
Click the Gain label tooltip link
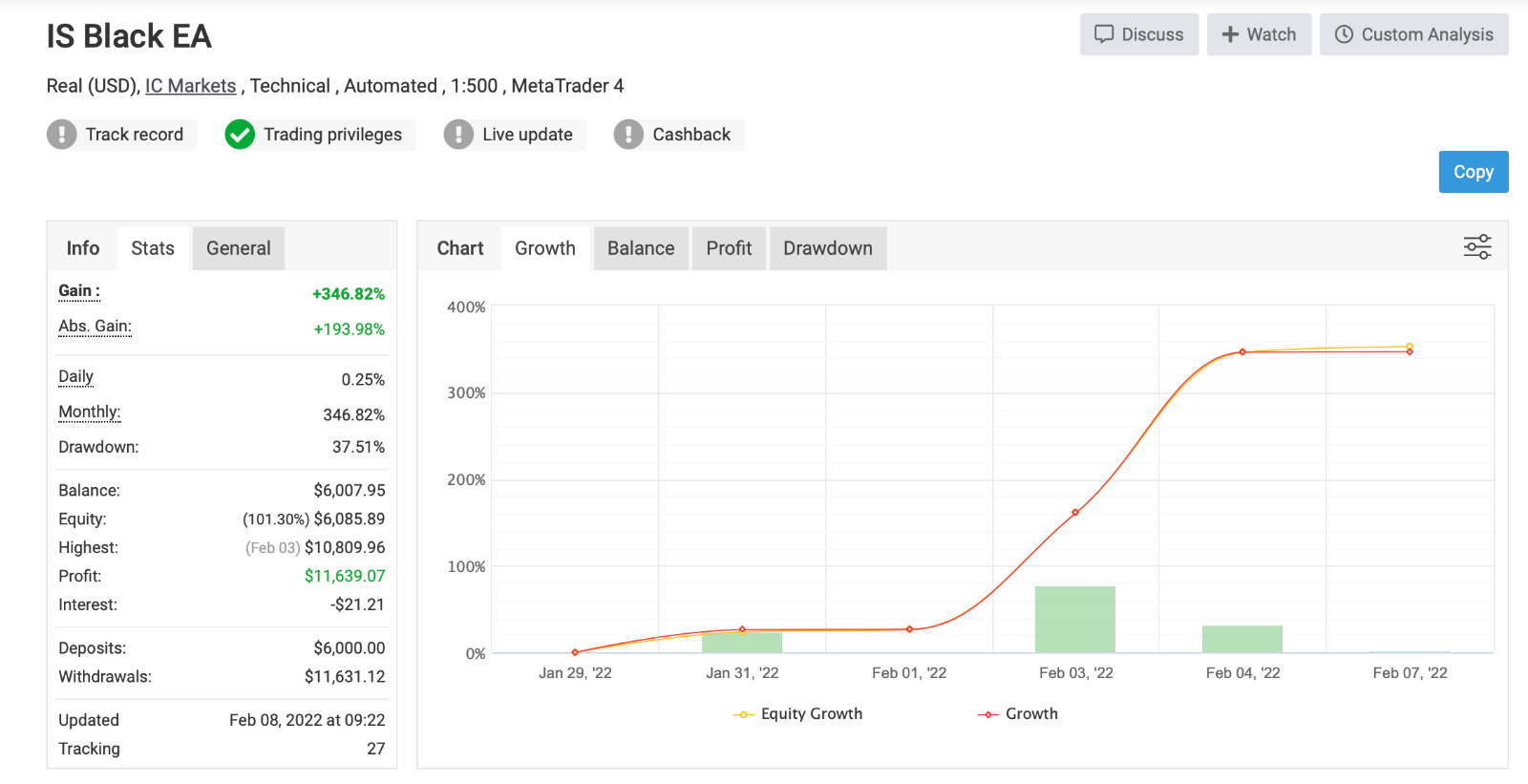click(79, 291)
